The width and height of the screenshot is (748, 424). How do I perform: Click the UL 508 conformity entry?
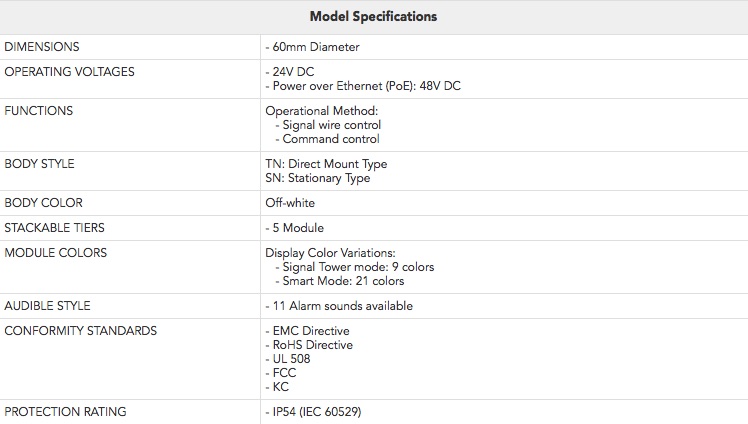pos(288,359)
